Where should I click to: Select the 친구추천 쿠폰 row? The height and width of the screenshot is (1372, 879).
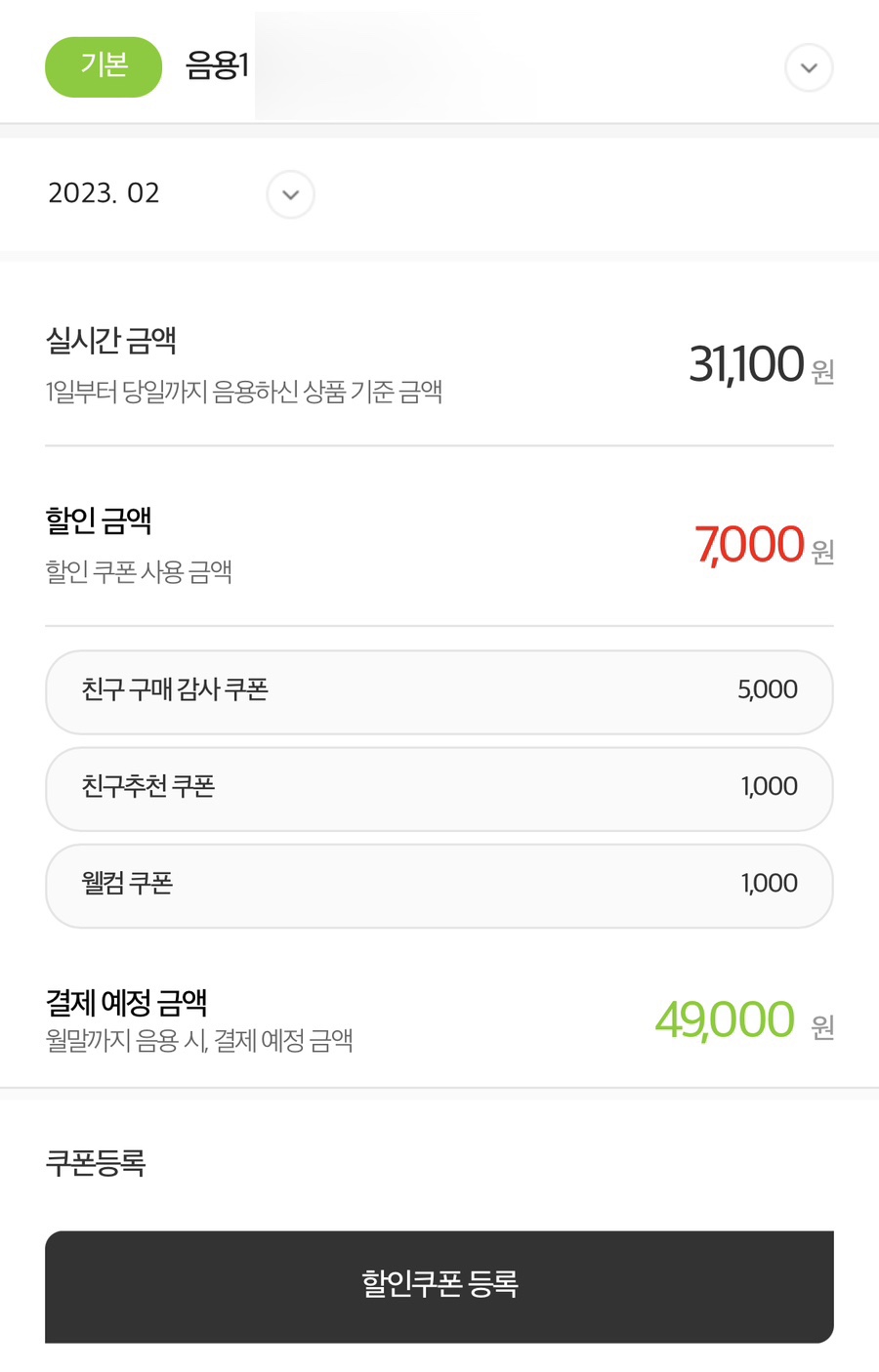[x=439, y=788]
